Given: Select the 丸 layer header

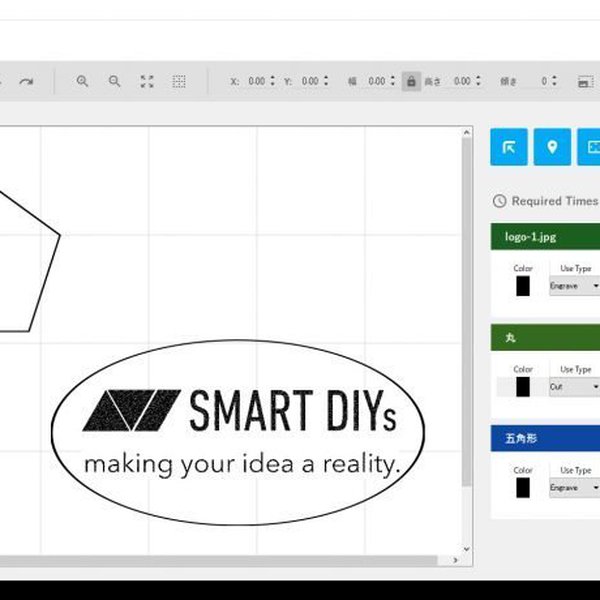Looking at the screenshot, I should (x=545, y=337).
